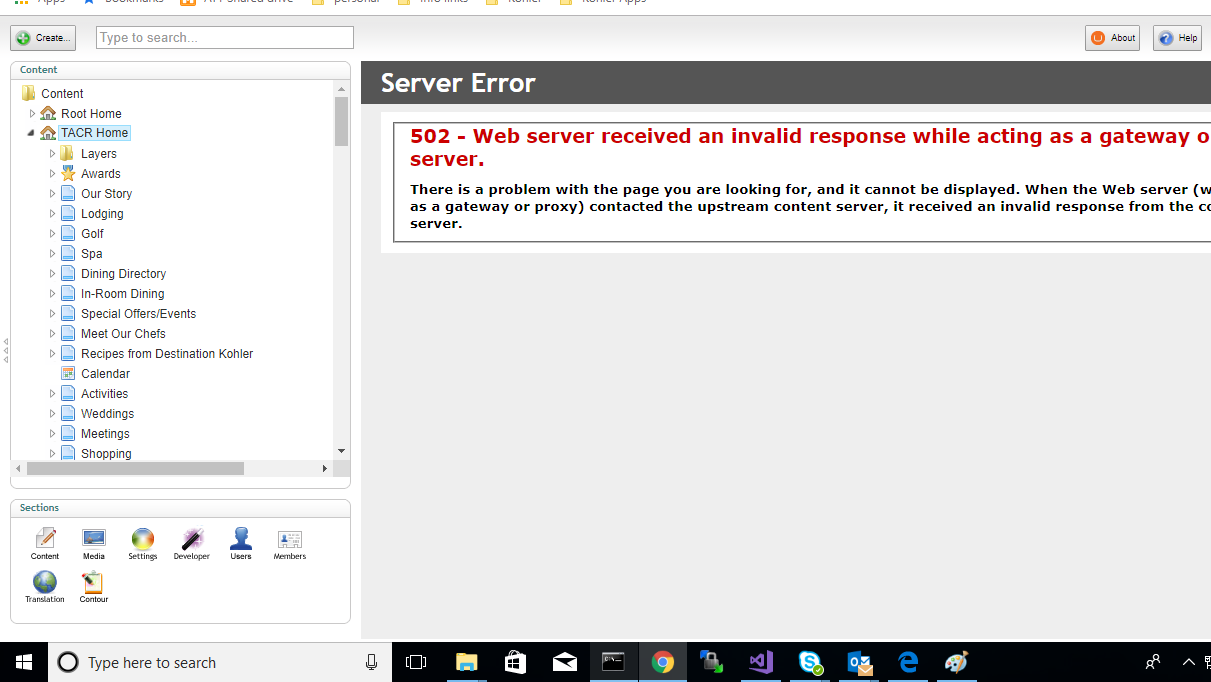Open Outlook from the taskbar
Screen dimensions: 1211x682
coord(859,662)
